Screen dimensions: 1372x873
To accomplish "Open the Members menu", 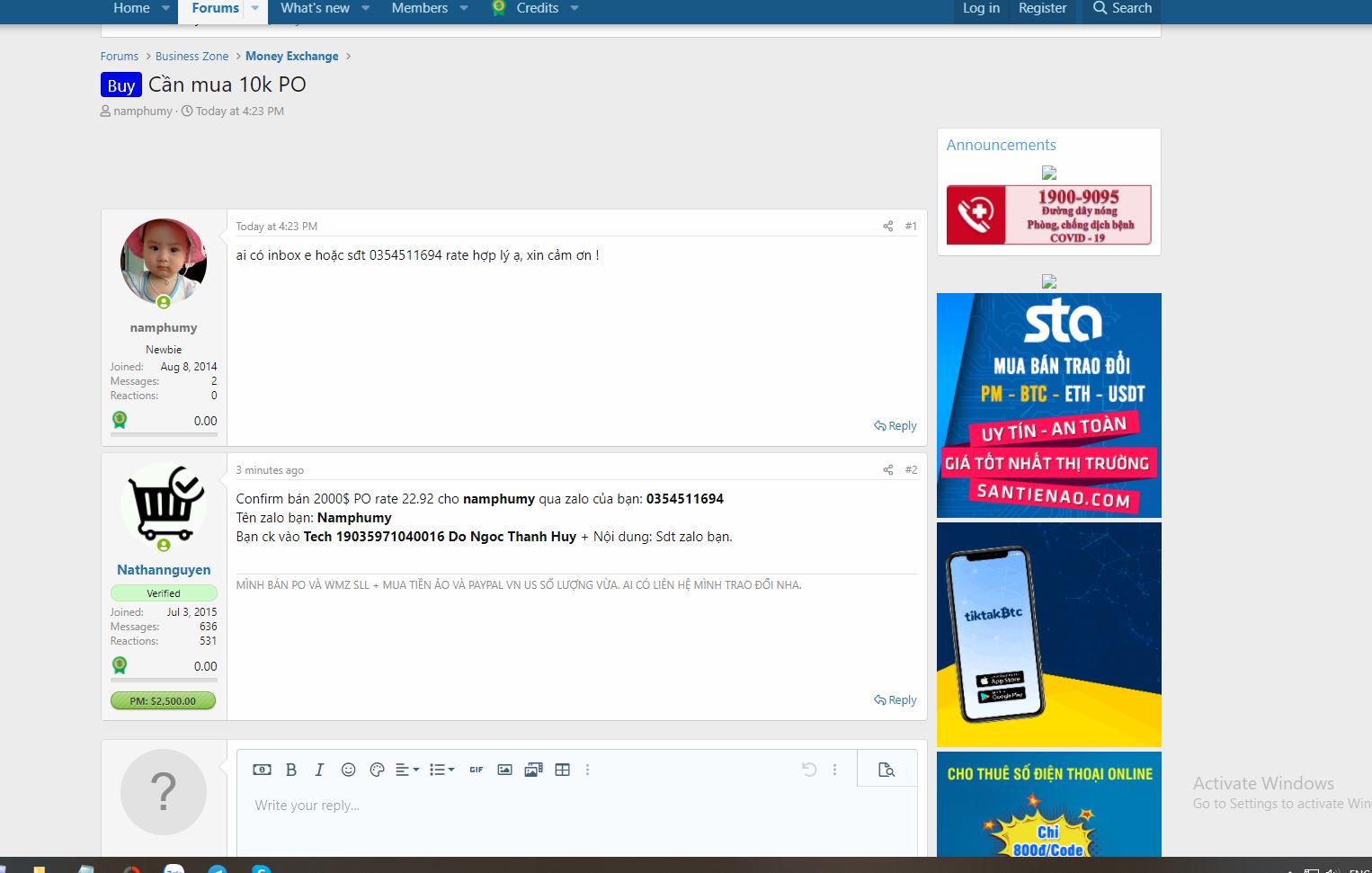I will (419, 8).
